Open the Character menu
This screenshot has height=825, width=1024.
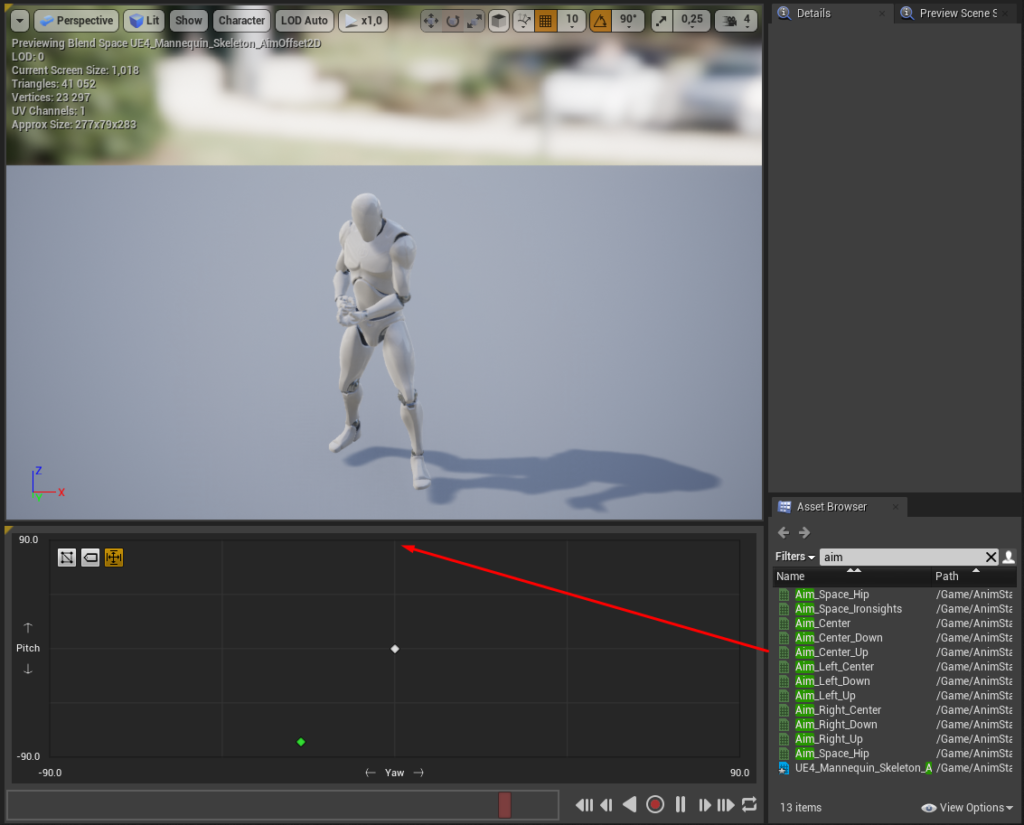[242, 21]
